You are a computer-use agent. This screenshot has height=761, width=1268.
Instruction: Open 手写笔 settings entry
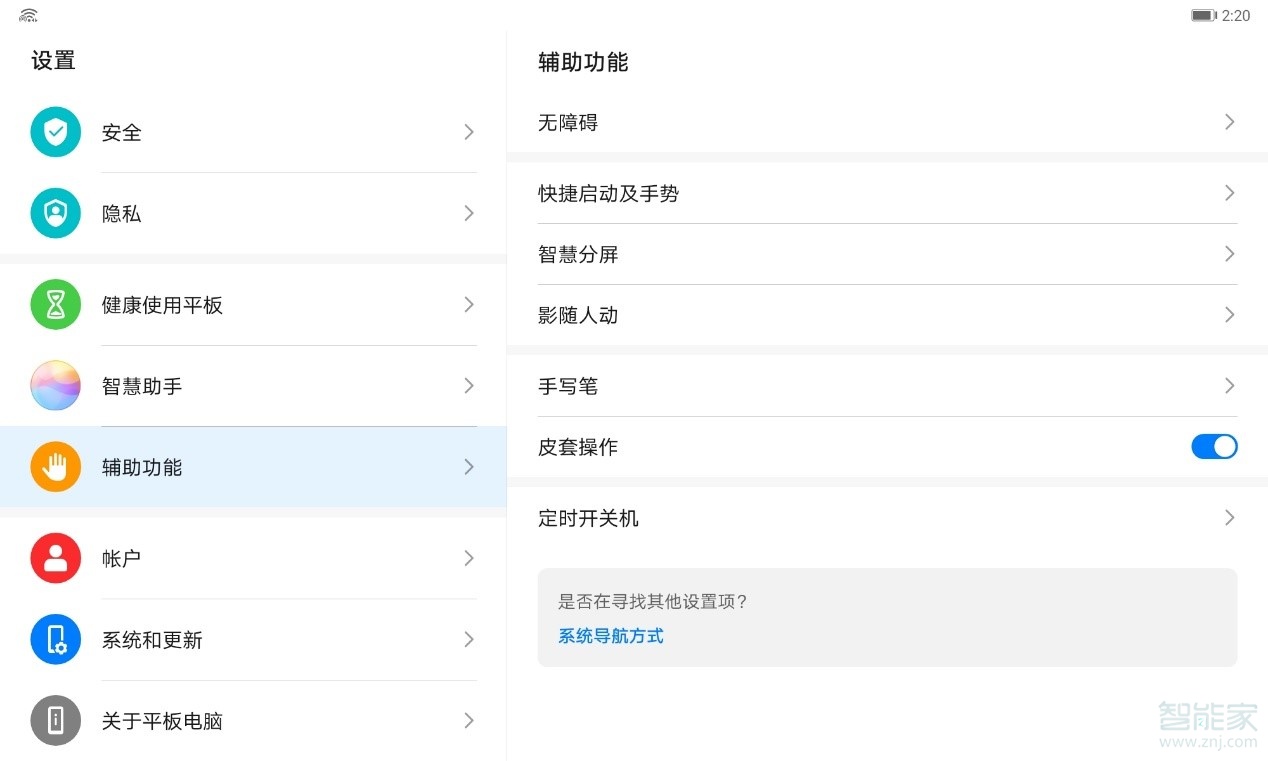[884, 386]
